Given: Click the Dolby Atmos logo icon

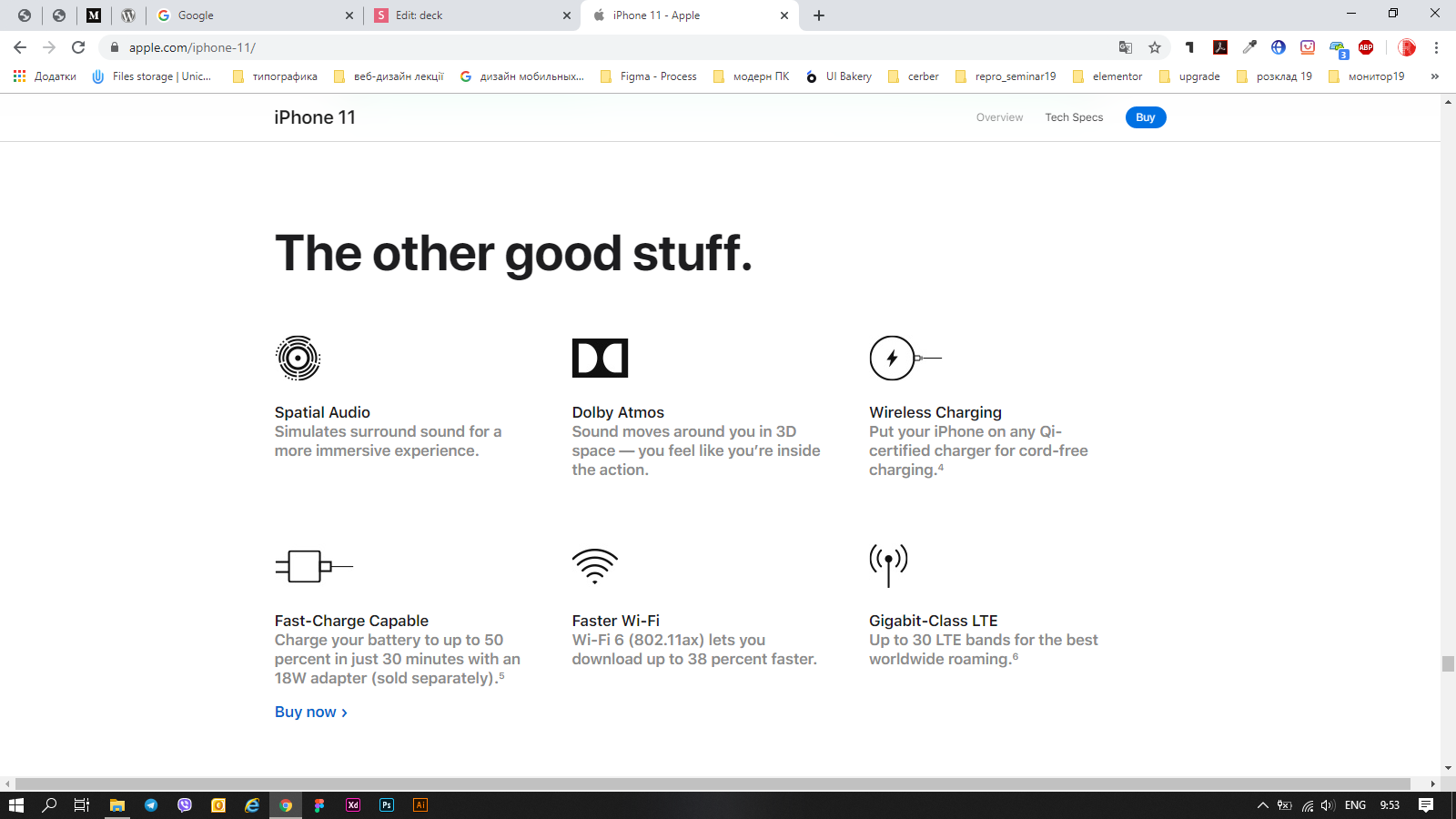Looking at the screenshot, I should pyautogui.click(x=600, y=358).
